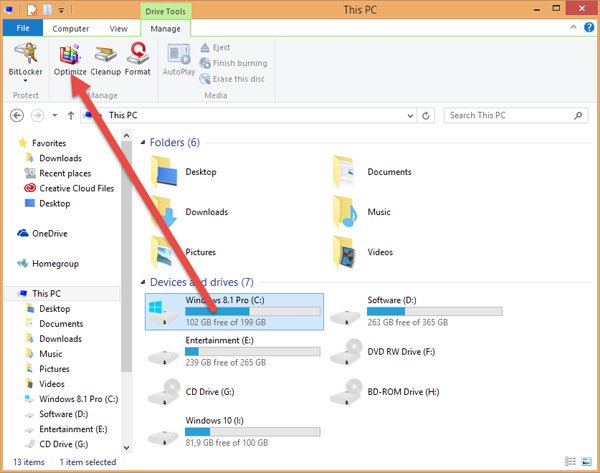Select the Pictures folder under Folders
Image resolution: width=600 pixels, height=473 pixels.
[183, 252]
